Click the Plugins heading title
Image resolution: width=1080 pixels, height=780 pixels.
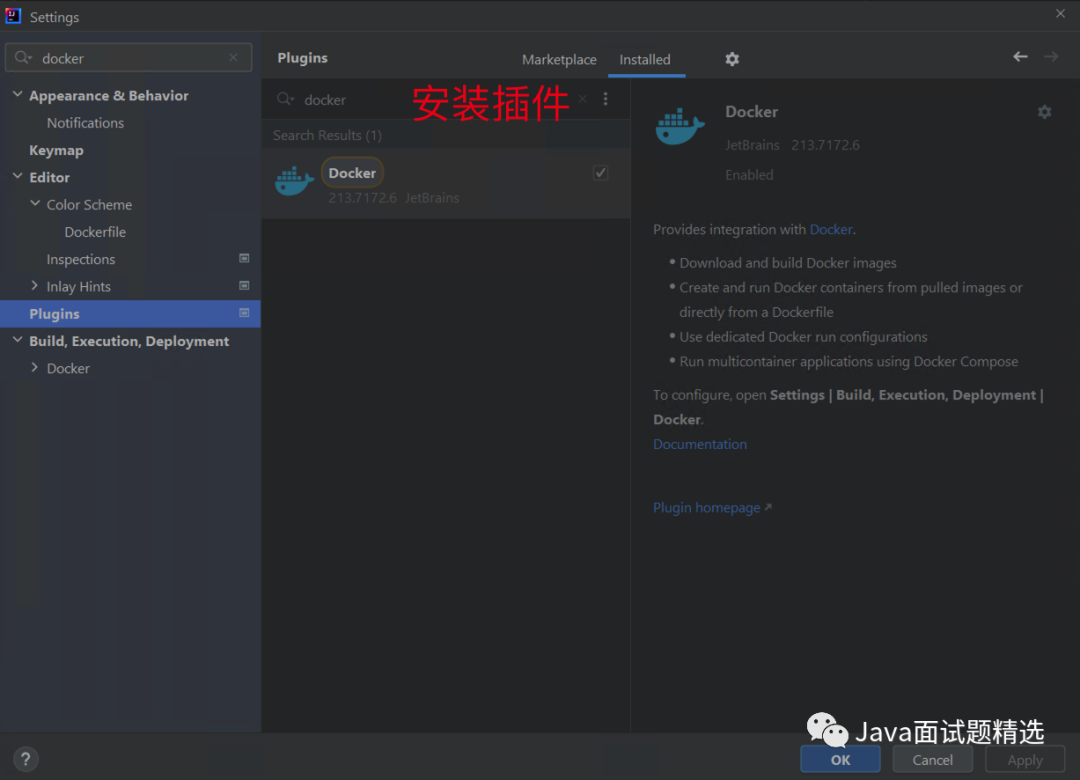point(302,58)
